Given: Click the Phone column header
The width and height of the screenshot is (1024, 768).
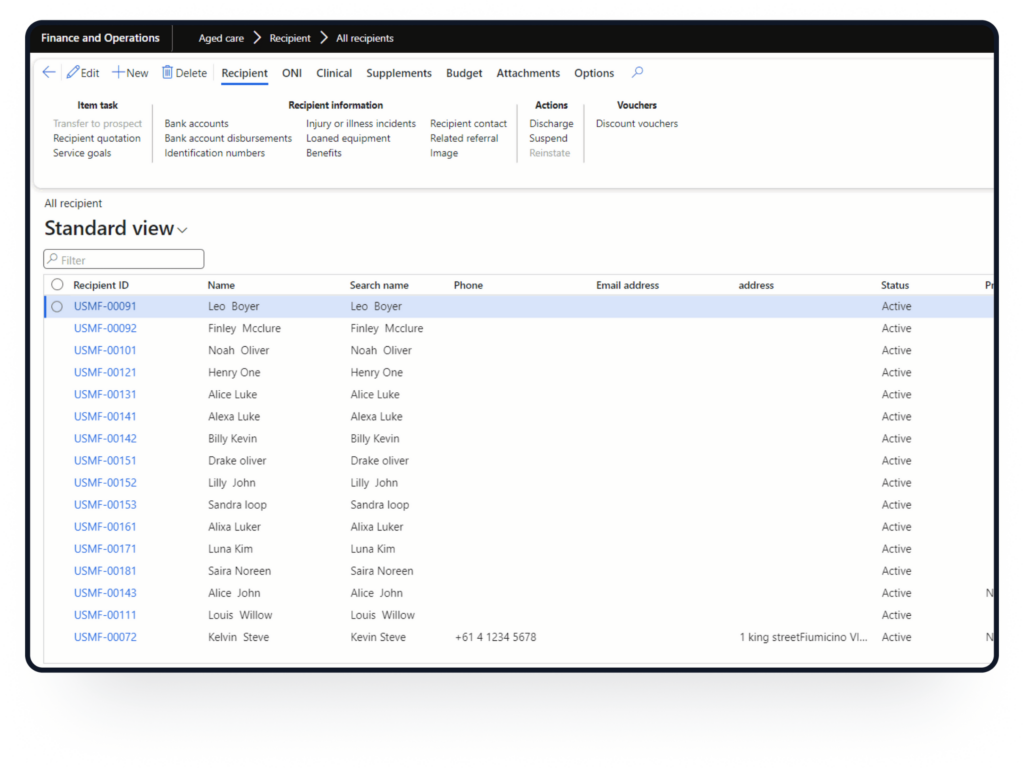Looking at the screenshot, I should [468, 285].
